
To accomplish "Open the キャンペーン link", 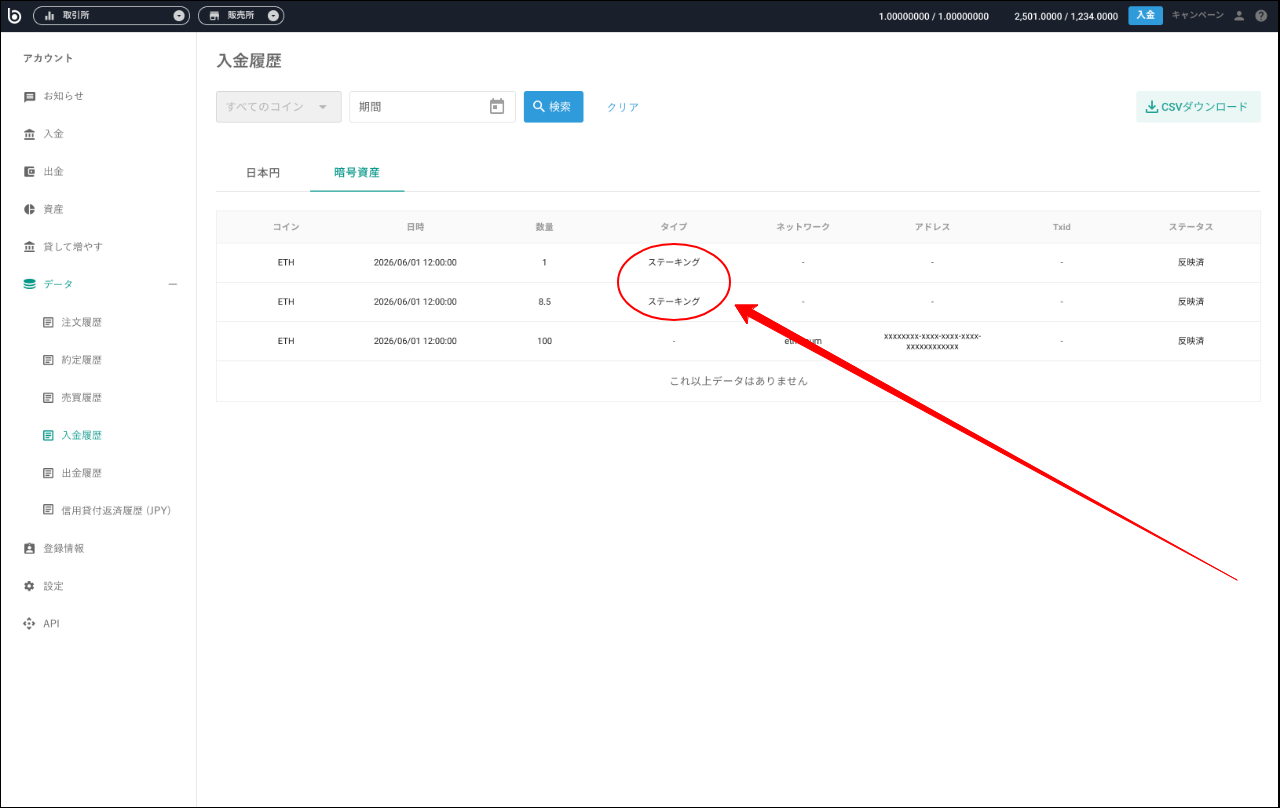I will [1197, 16].
